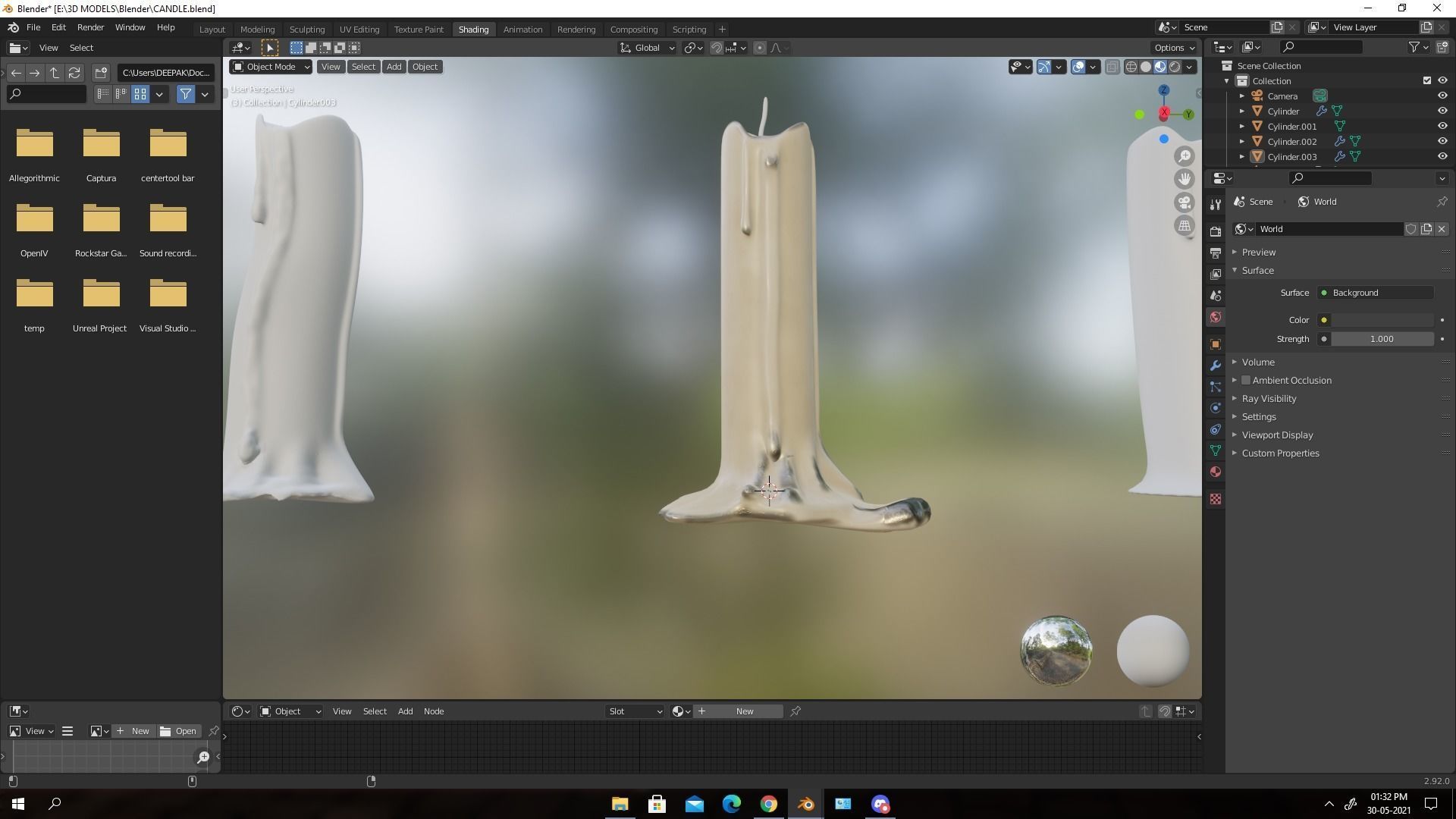This screenshot has height=819, width=1456.
Task: Open the Material properties tab
Action: 1216,472
